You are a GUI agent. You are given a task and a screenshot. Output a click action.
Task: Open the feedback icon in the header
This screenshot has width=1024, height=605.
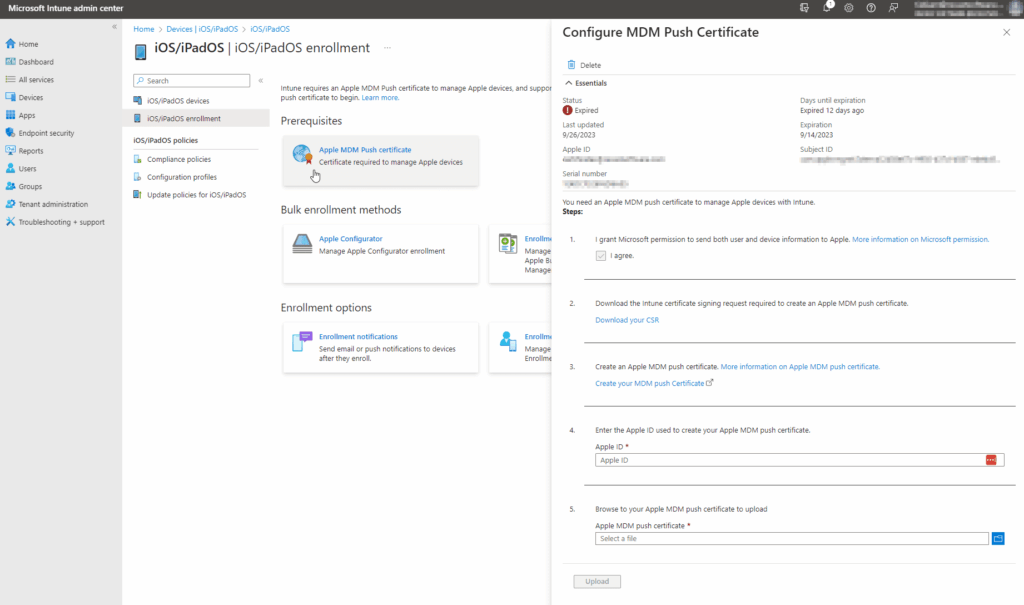coord(895,7)
